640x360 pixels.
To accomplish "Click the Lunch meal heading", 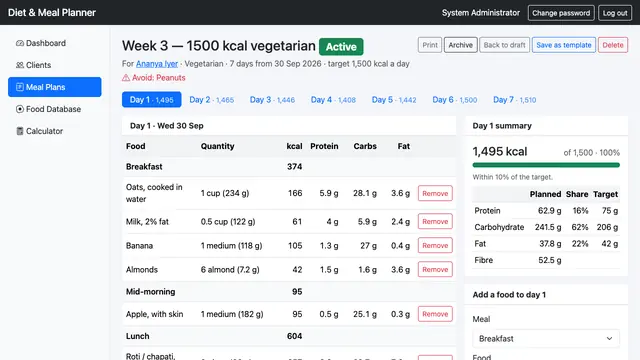I will coord(138,336).
